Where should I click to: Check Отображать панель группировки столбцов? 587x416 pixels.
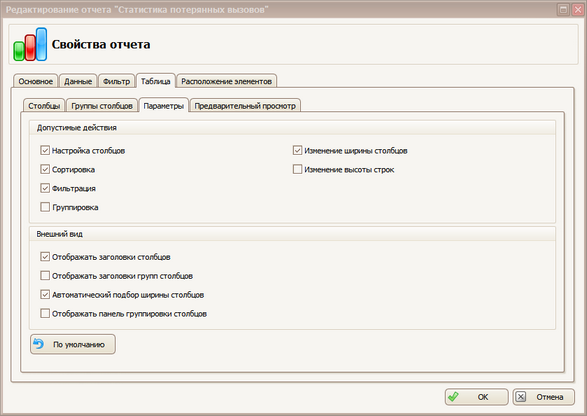tap(45, 313)
